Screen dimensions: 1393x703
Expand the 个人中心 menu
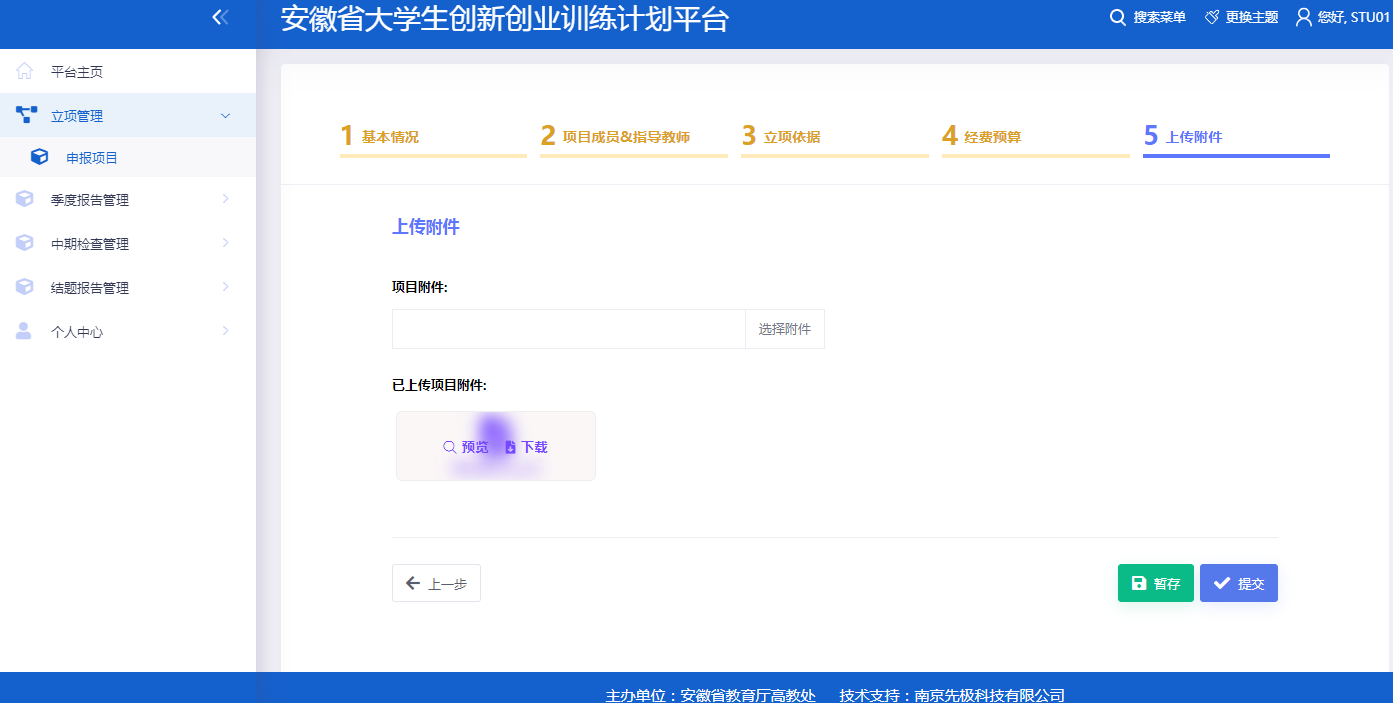225,331
